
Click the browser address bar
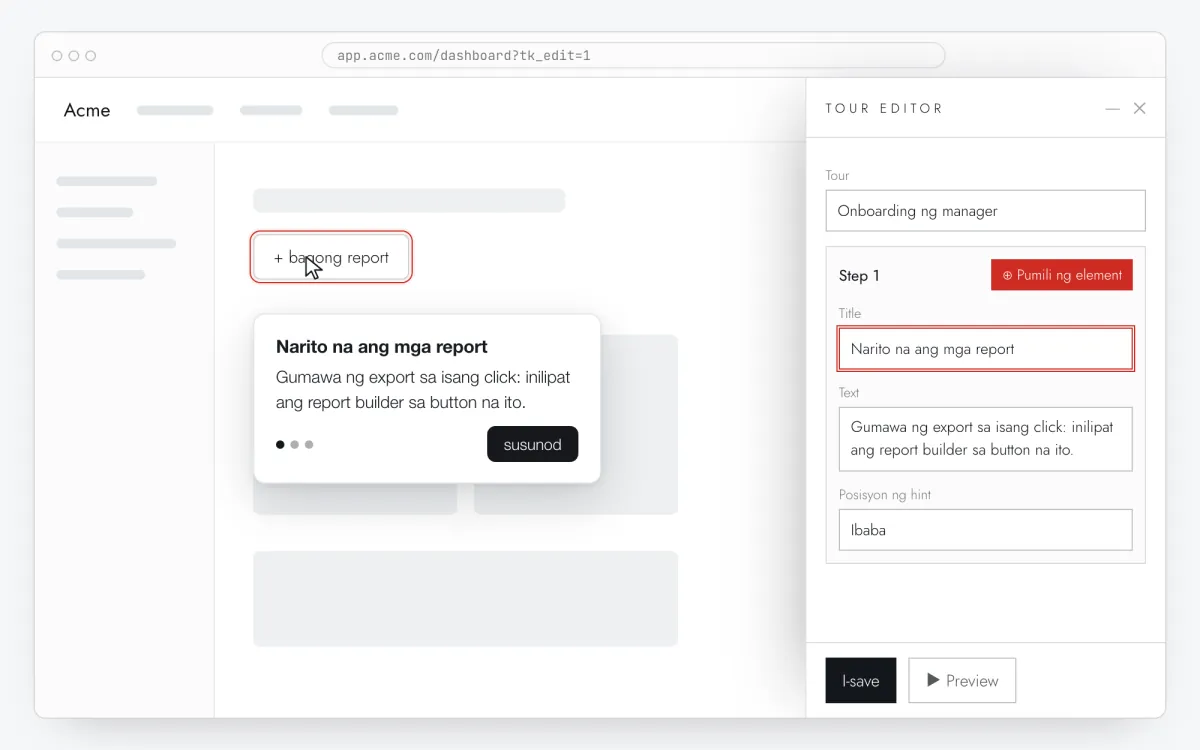(x=633, y=55)
